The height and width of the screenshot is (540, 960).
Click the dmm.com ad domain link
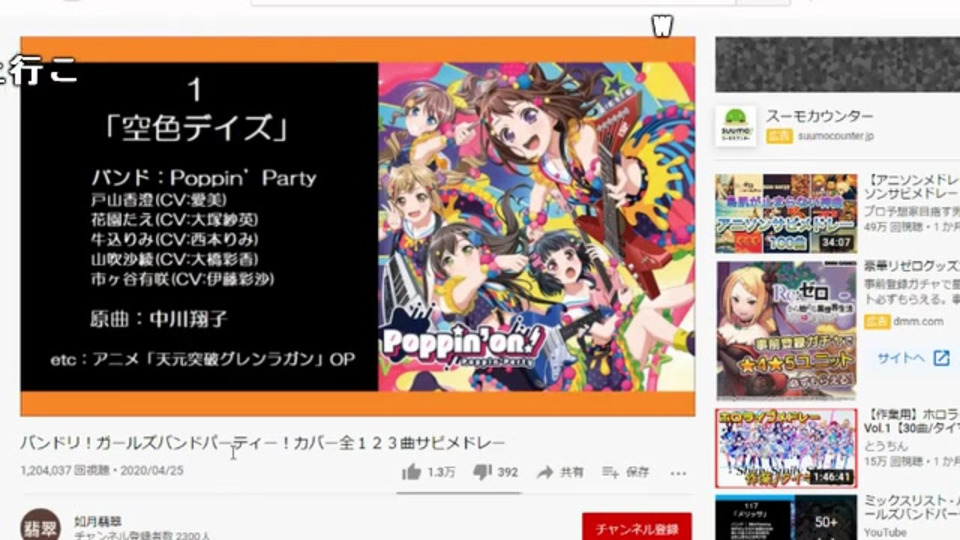coord(918,321)
